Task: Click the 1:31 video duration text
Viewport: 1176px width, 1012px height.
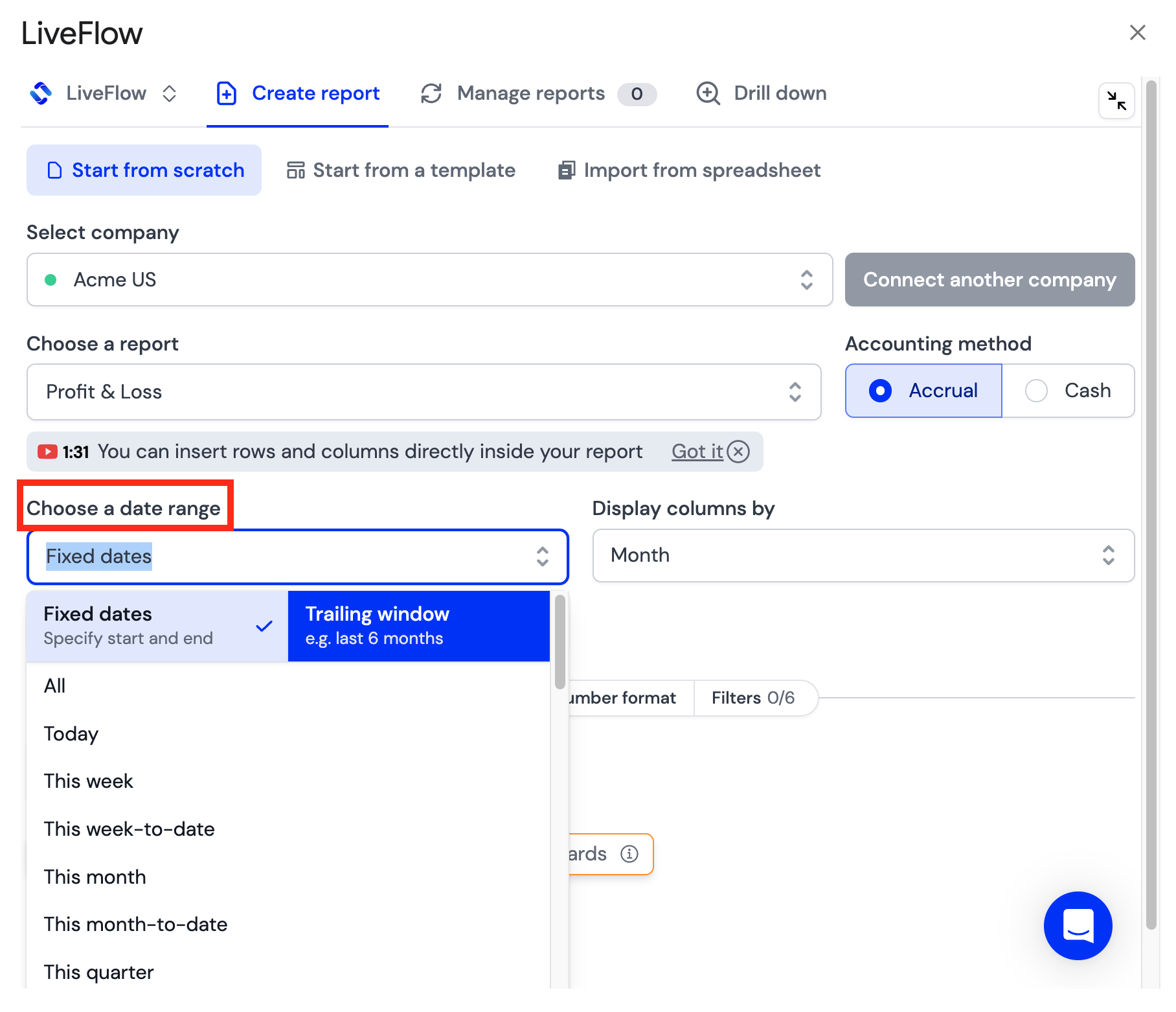Action: click(x=76, y=452)
